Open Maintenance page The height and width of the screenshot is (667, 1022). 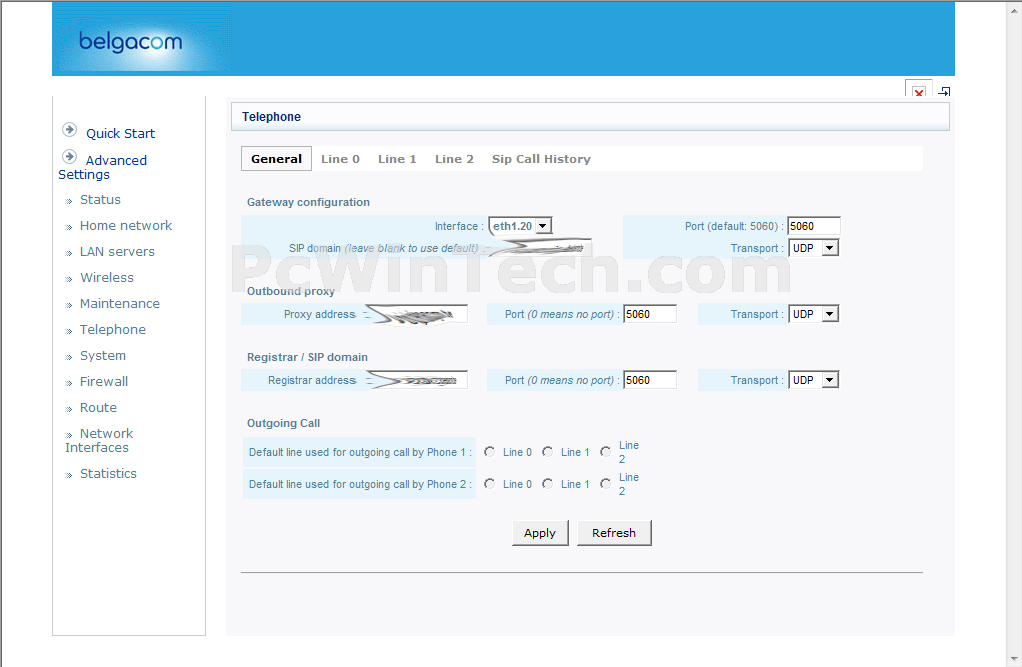120,304
